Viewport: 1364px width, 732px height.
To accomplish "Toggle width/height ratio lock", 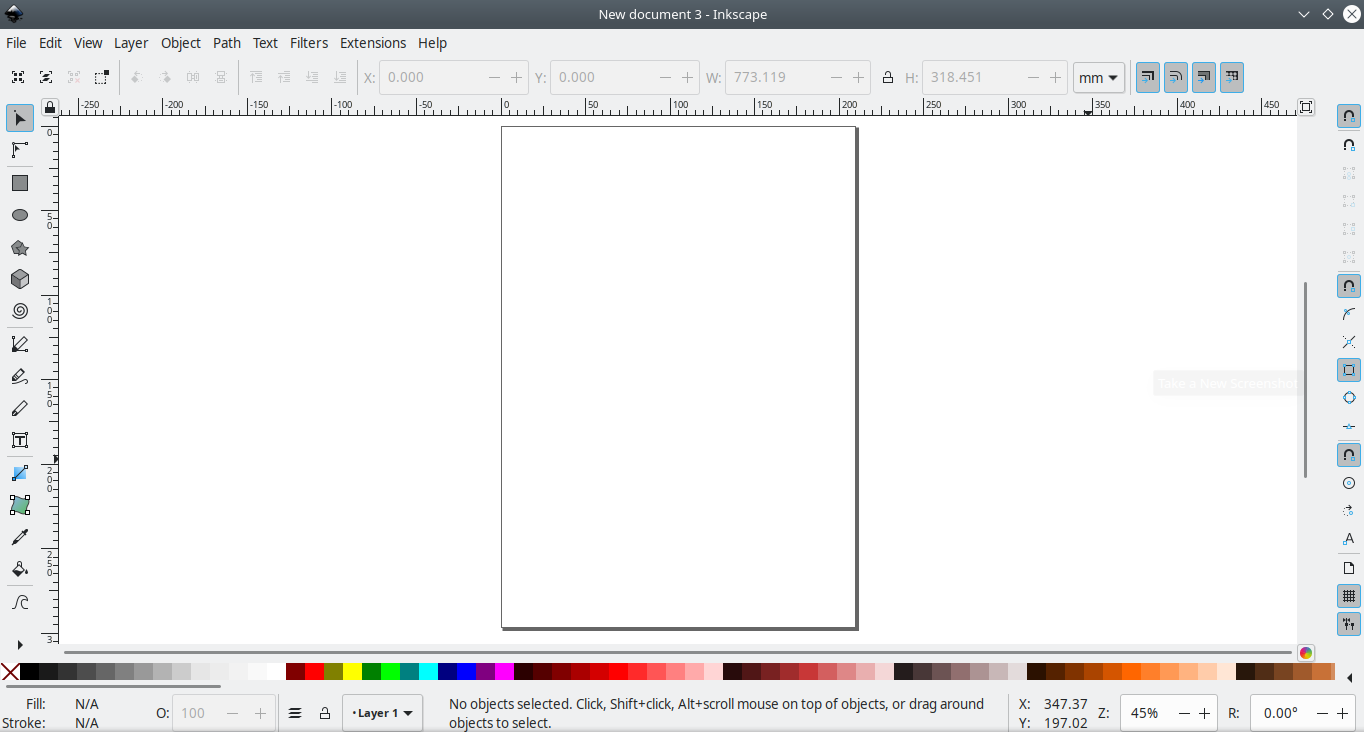I will [888, 77].
